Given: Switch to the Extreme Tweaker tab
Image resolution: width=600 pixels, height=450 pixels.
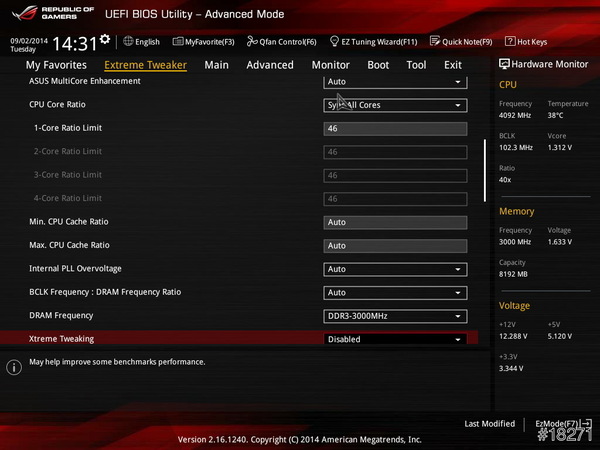Looking at the screenshot, I should 145,65.
